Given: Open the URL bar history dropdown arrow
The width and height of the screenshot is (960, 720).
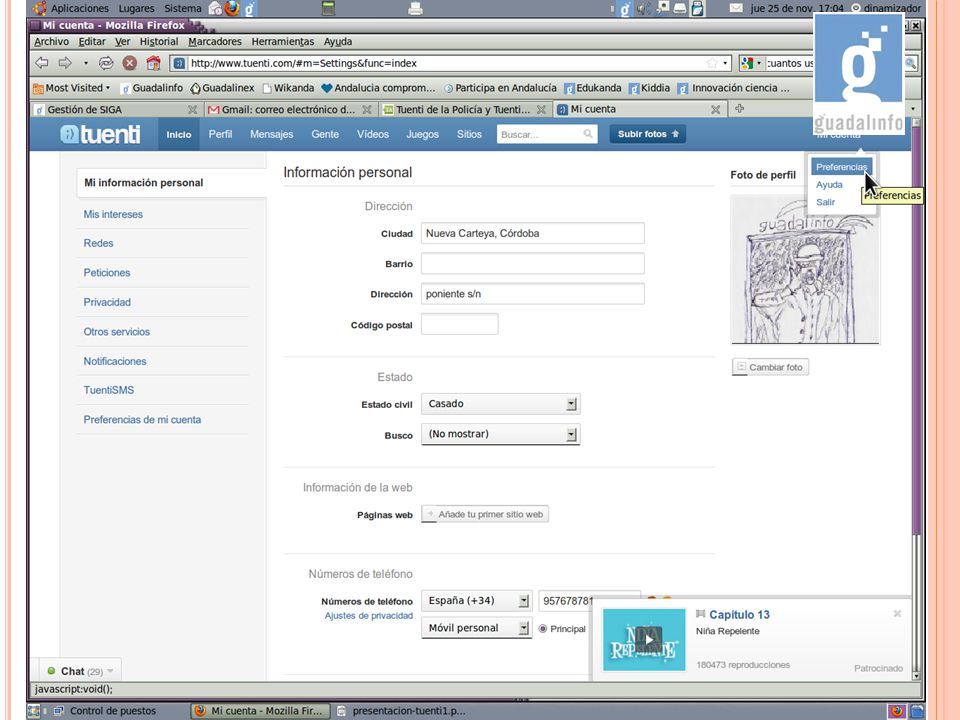Looking at the screenshot, I should (726, 63).
